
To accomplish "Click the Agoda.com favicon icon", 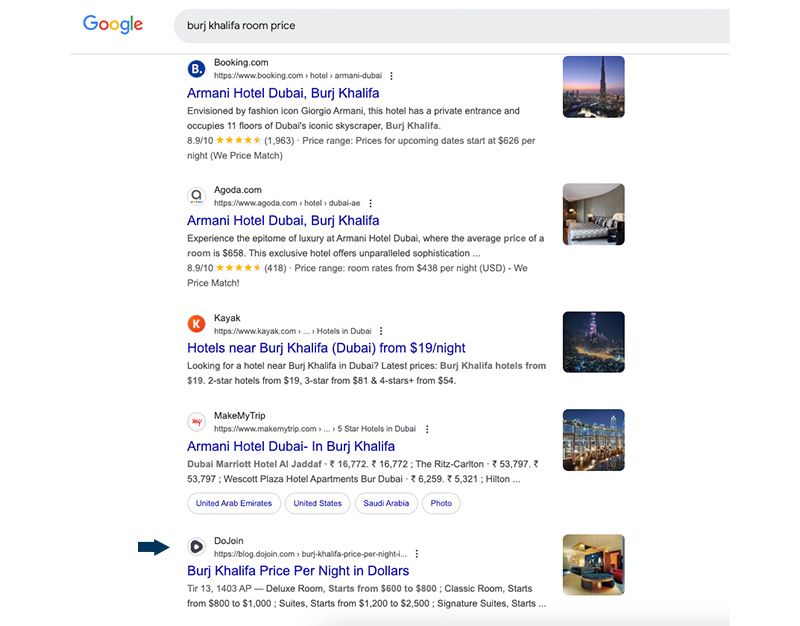I will click(196, 196).
